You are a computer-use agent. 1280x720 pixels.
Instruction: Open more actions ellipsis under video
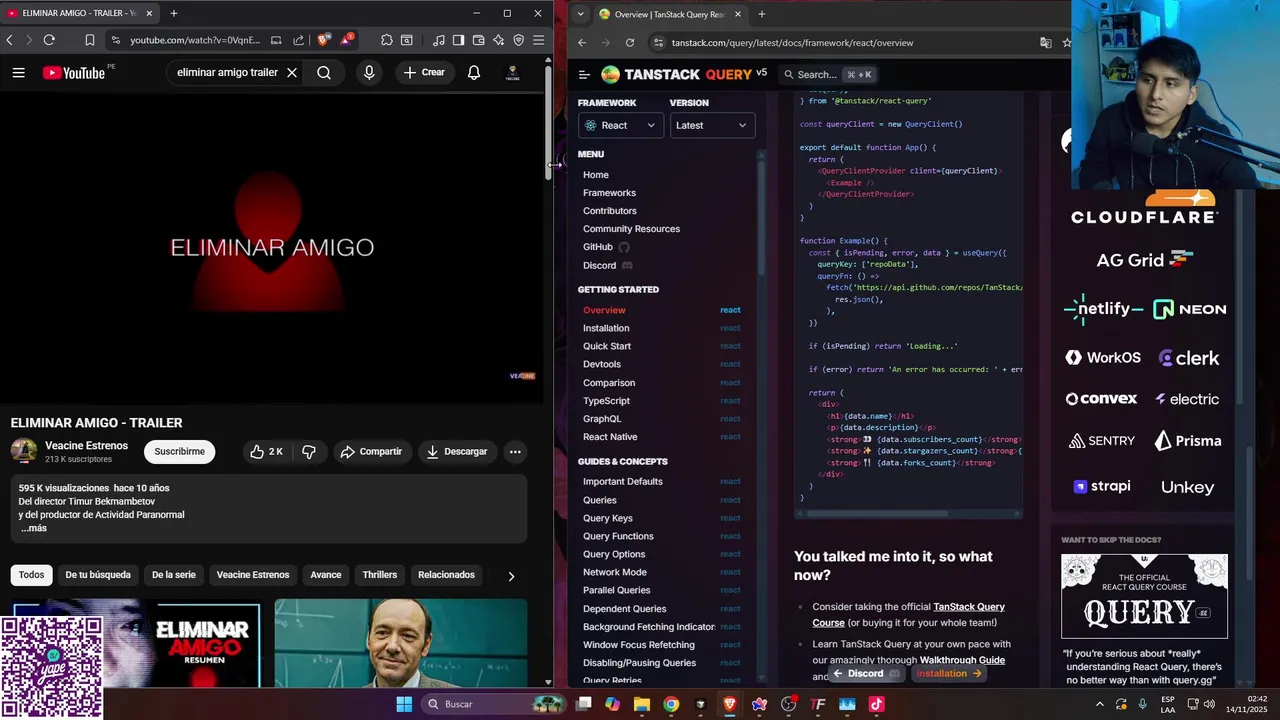[515, 452]
